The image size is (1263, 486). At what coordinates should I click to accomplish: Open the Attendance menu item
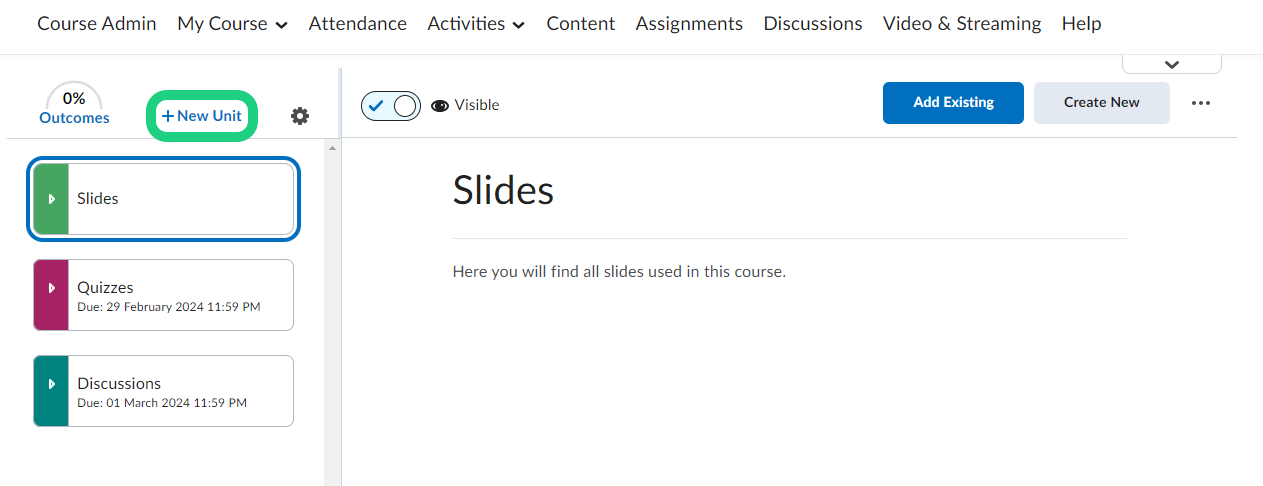click(357, 23)
